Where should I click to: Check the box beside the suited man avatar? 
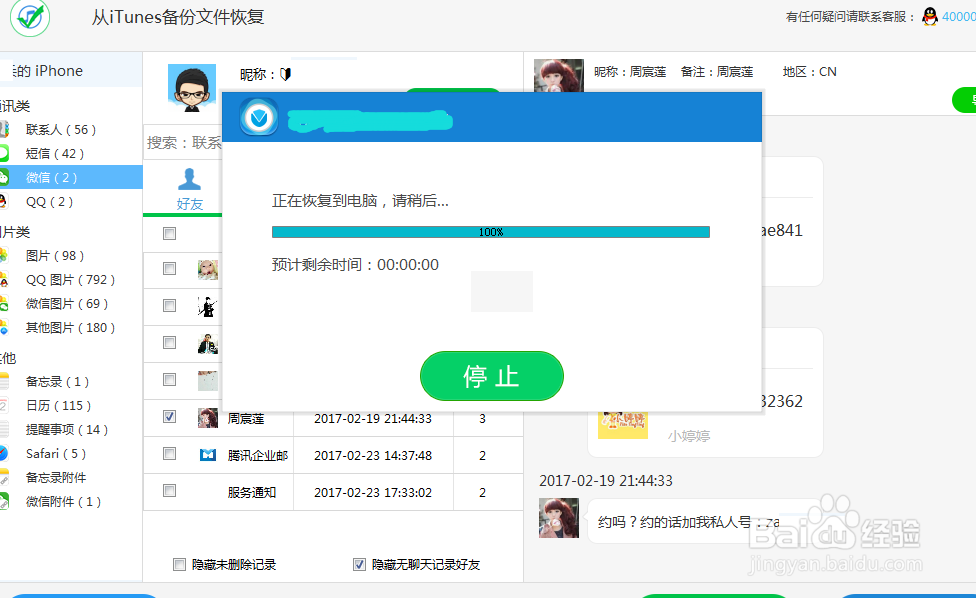pyautogui.click(x=169, y=343)
